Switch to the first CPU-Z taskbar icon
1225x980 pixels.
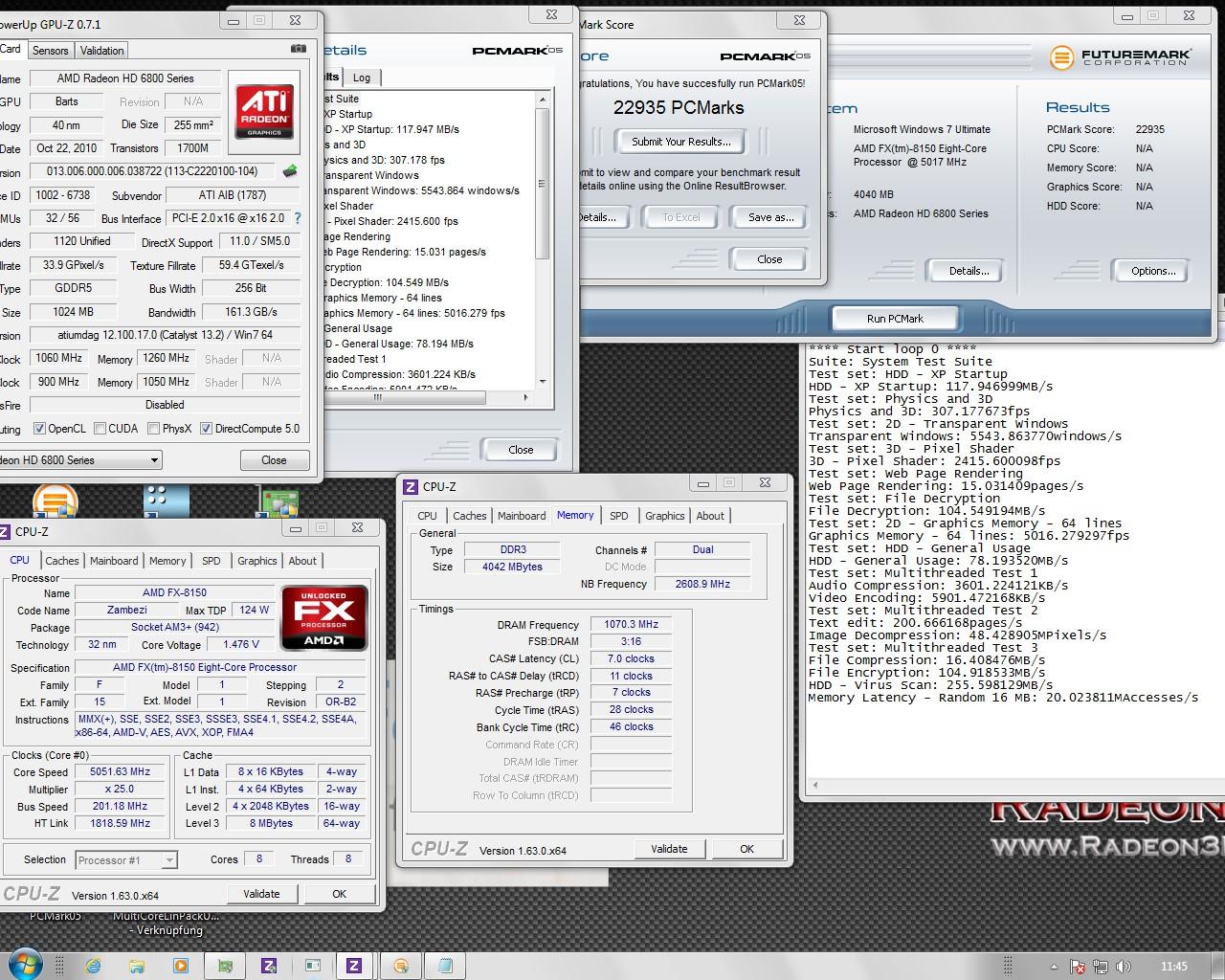pos(269,966)
